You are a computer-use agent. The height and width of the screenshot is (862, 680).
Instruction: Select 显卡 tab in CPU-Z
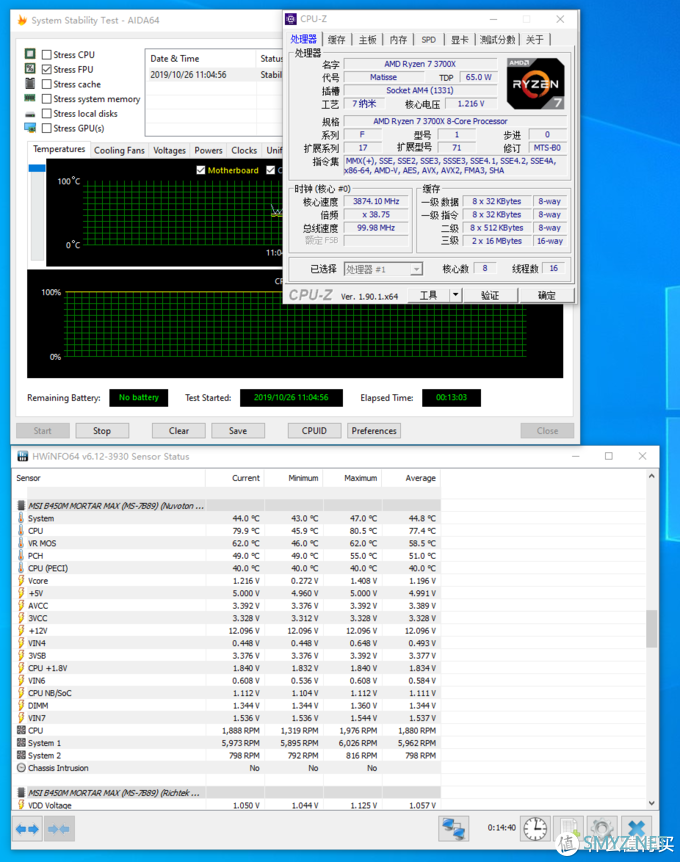click(460, 40)
